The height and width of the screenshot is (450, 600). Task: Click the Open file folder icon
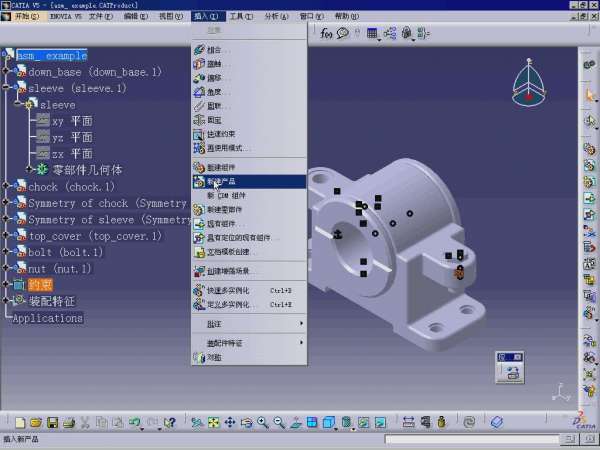(x=36, y=422)
